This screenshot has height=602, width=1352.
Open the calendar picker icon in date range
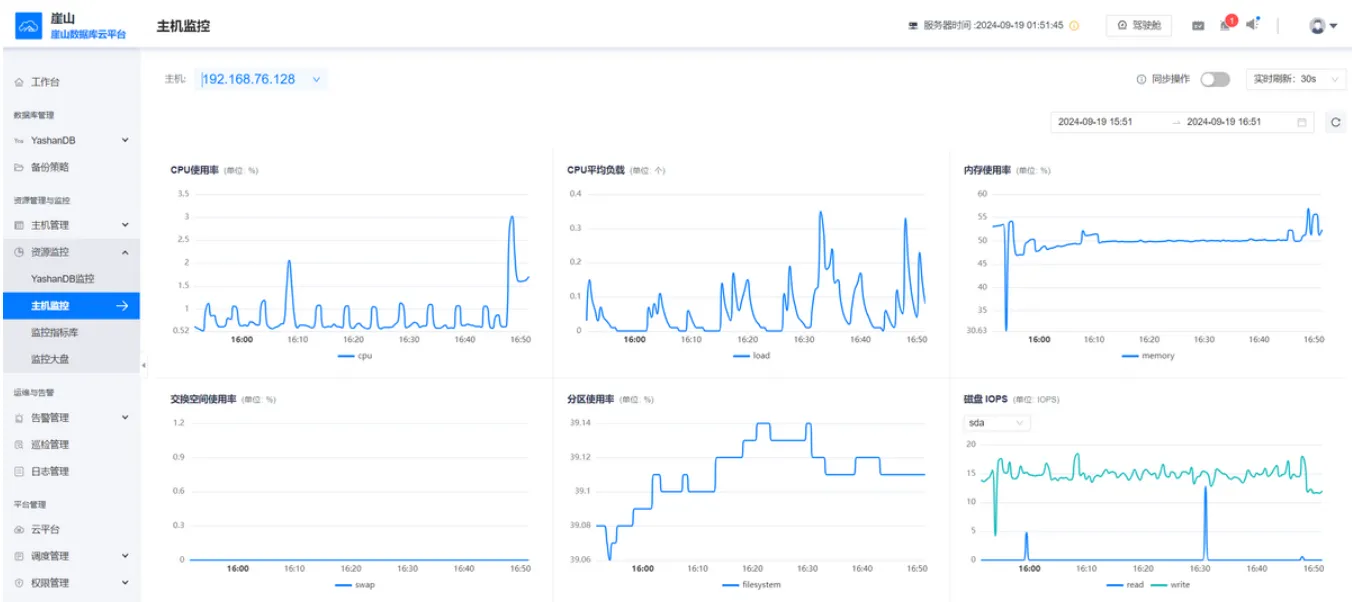(1301, 122)
